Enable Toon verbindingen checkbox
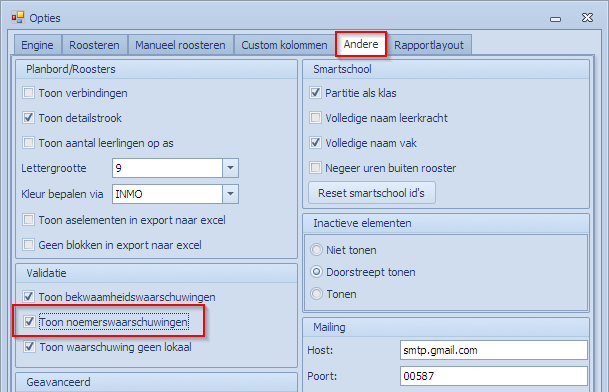The height and width of the screenshot is (392, 609). point(28,93)
